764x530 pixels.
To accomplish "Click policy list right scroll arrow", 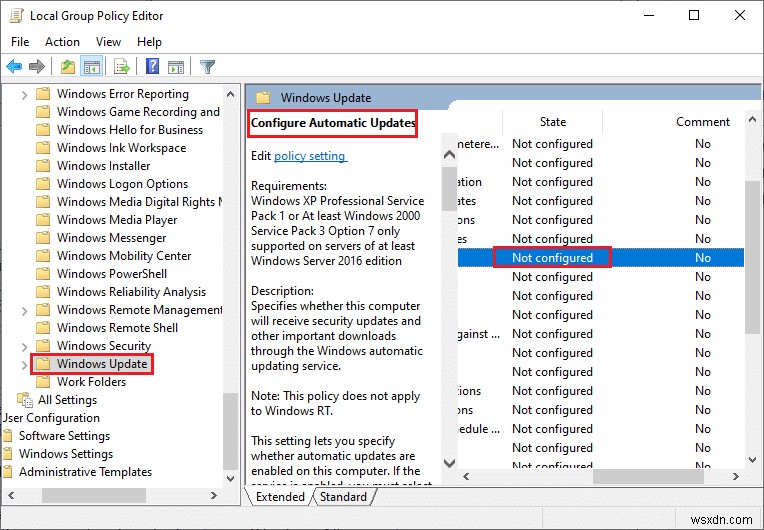I will tap(736, 476).
